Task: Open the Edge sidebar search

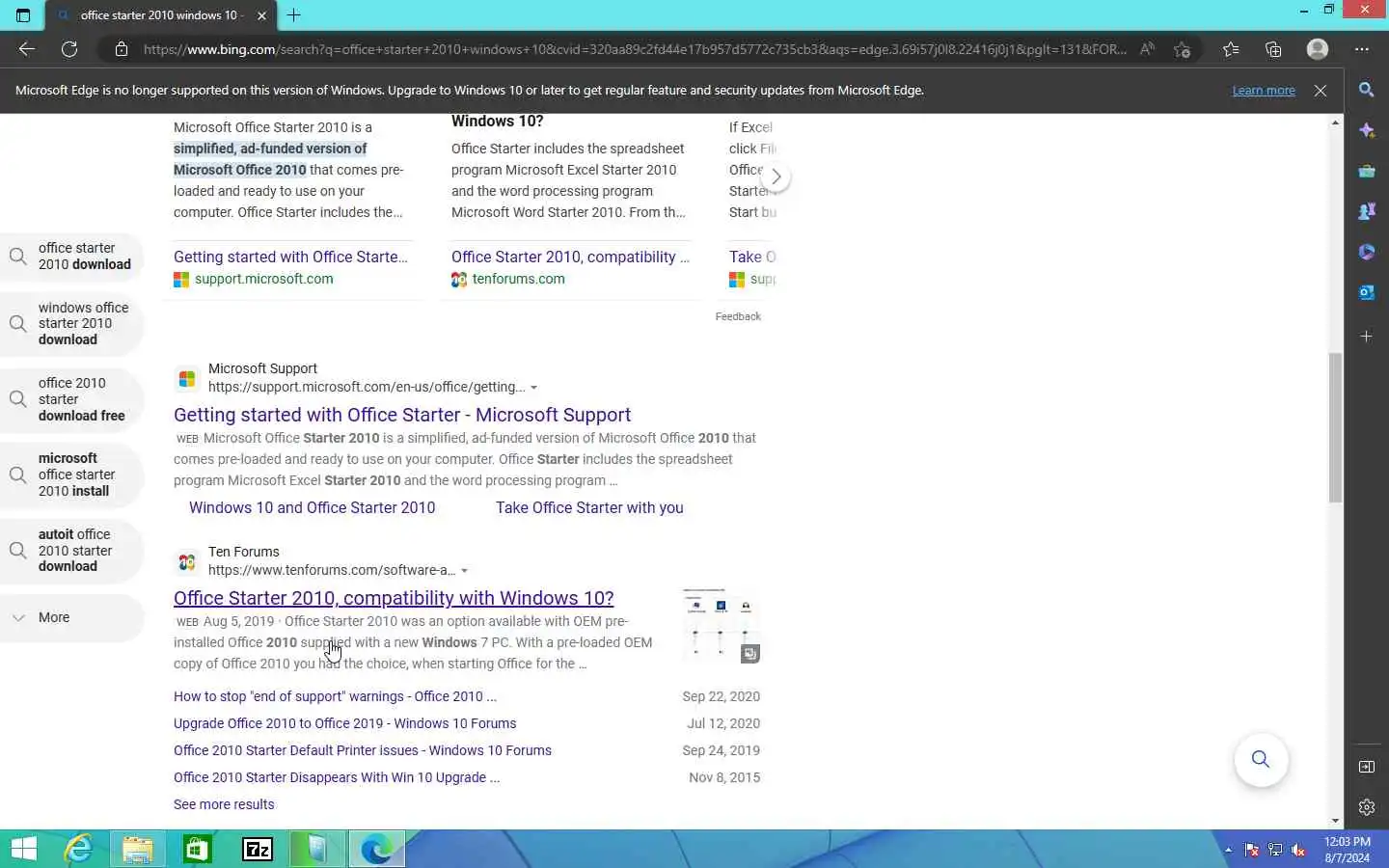Action: pos(1367,90)
